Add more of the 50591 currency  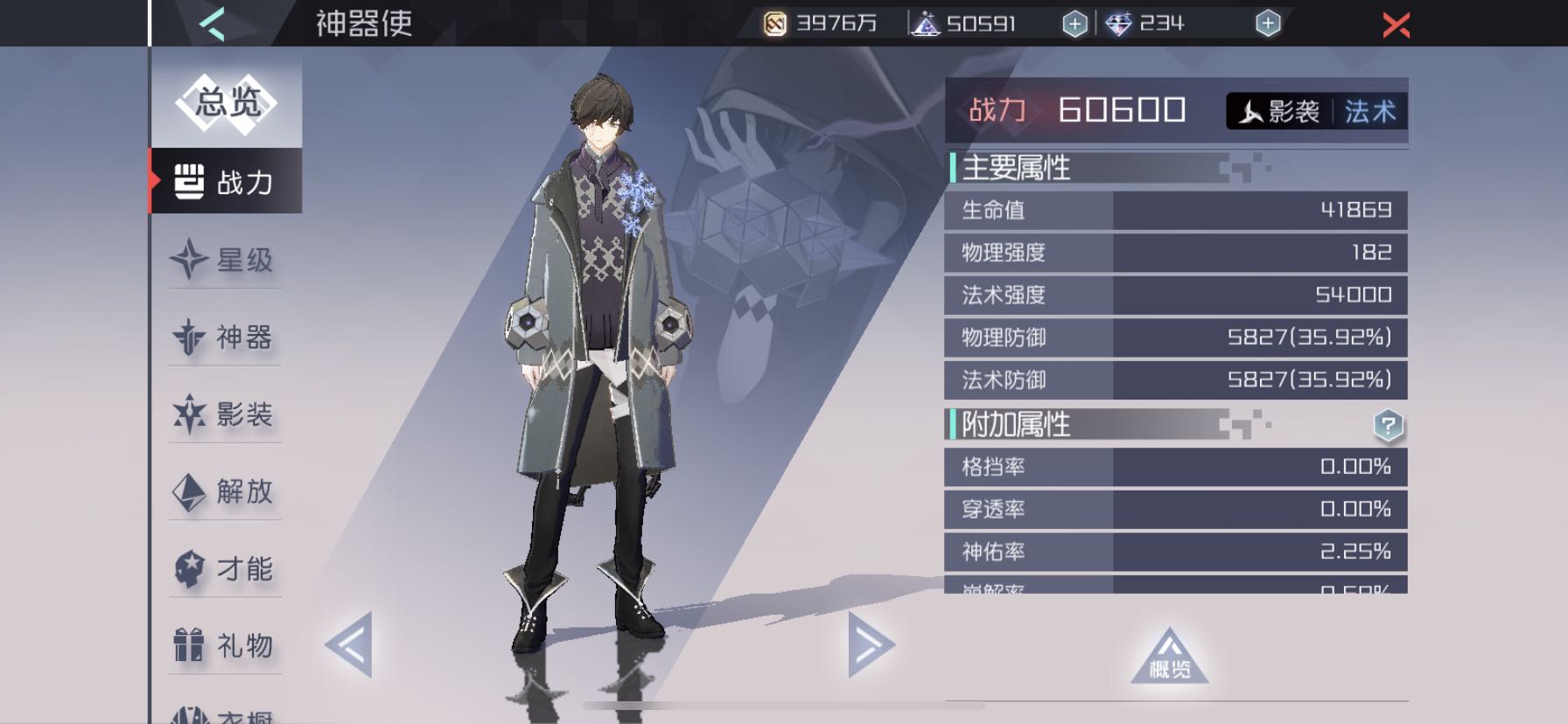coord(1074,24)
